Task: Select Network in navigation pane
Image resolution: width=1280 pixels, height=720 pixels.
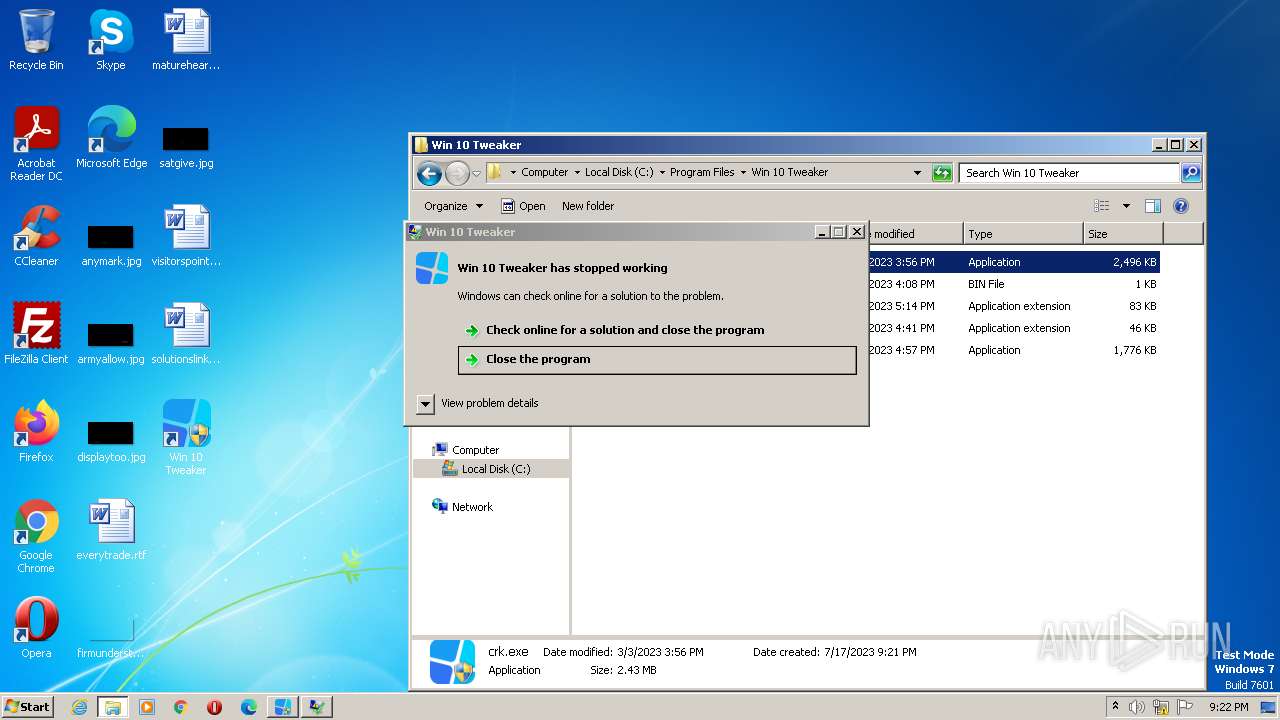Action: 472,507
